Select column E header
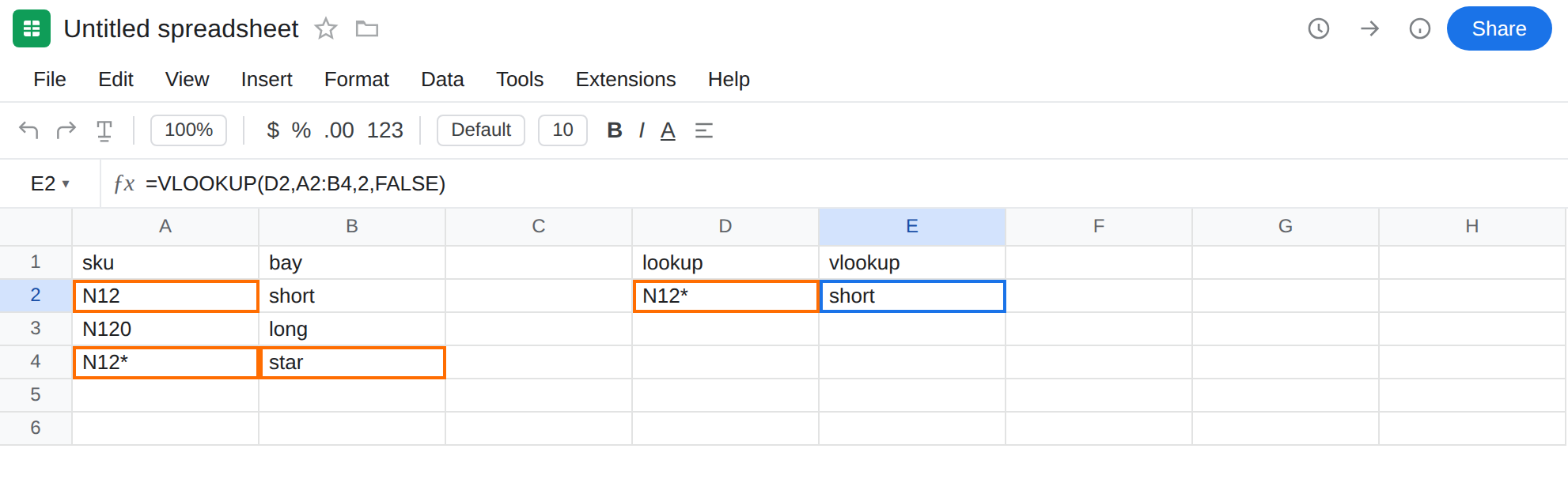 912,226
